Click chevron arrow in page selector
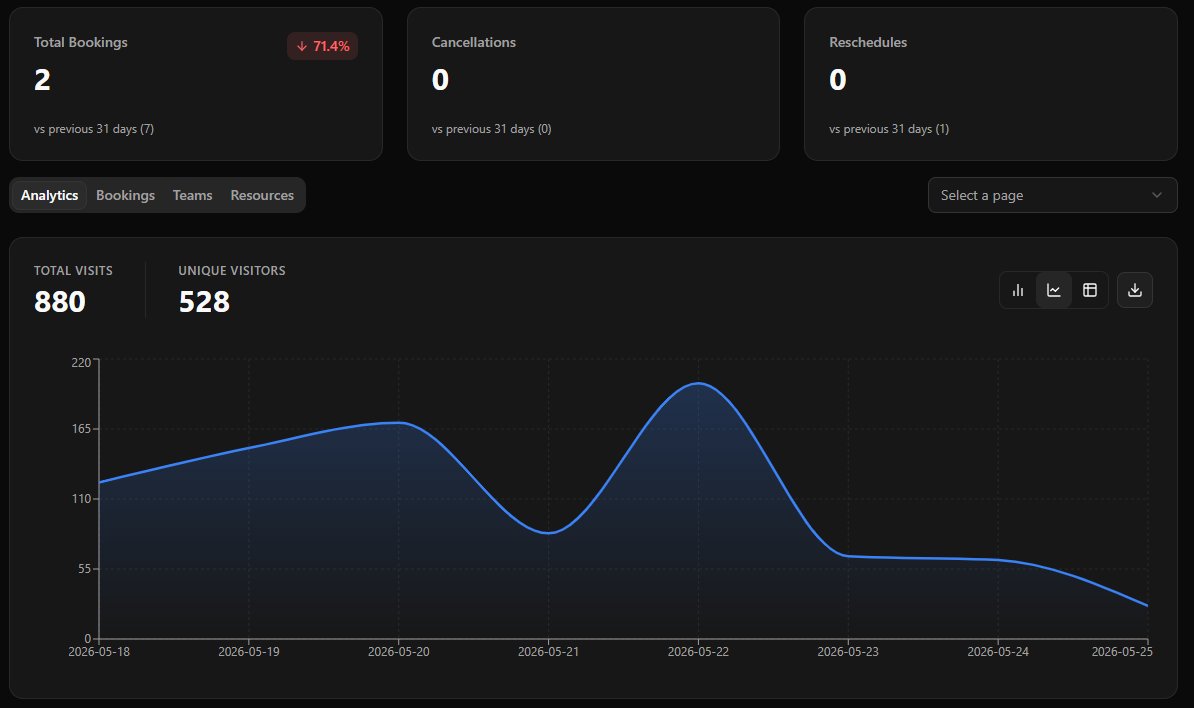Viewport: 1194px width, 708px height. (1157, 196)
